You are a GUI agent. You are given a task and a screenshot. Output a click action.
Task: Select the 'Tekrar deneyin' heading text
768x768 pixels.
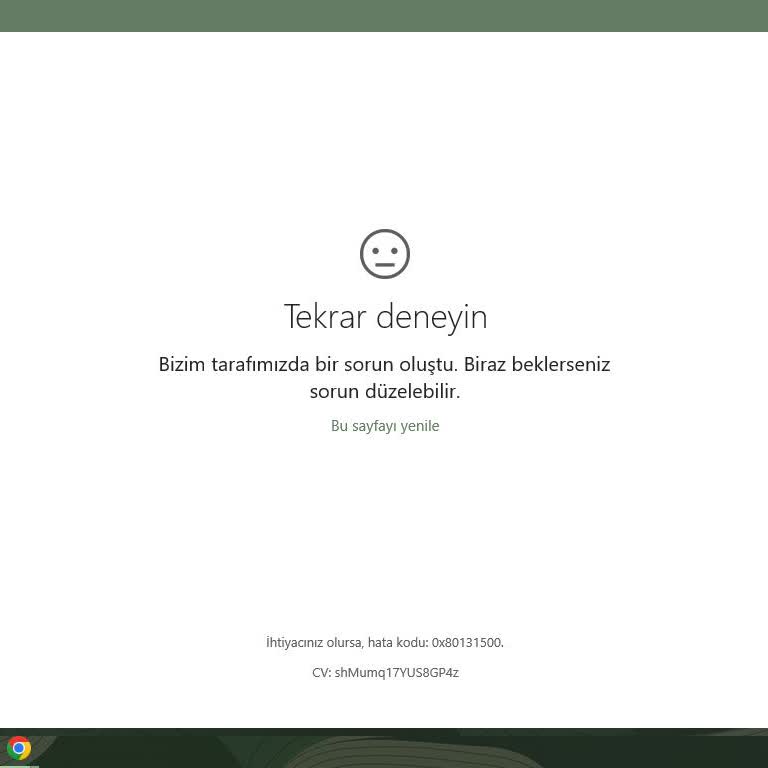coord(385,316)
